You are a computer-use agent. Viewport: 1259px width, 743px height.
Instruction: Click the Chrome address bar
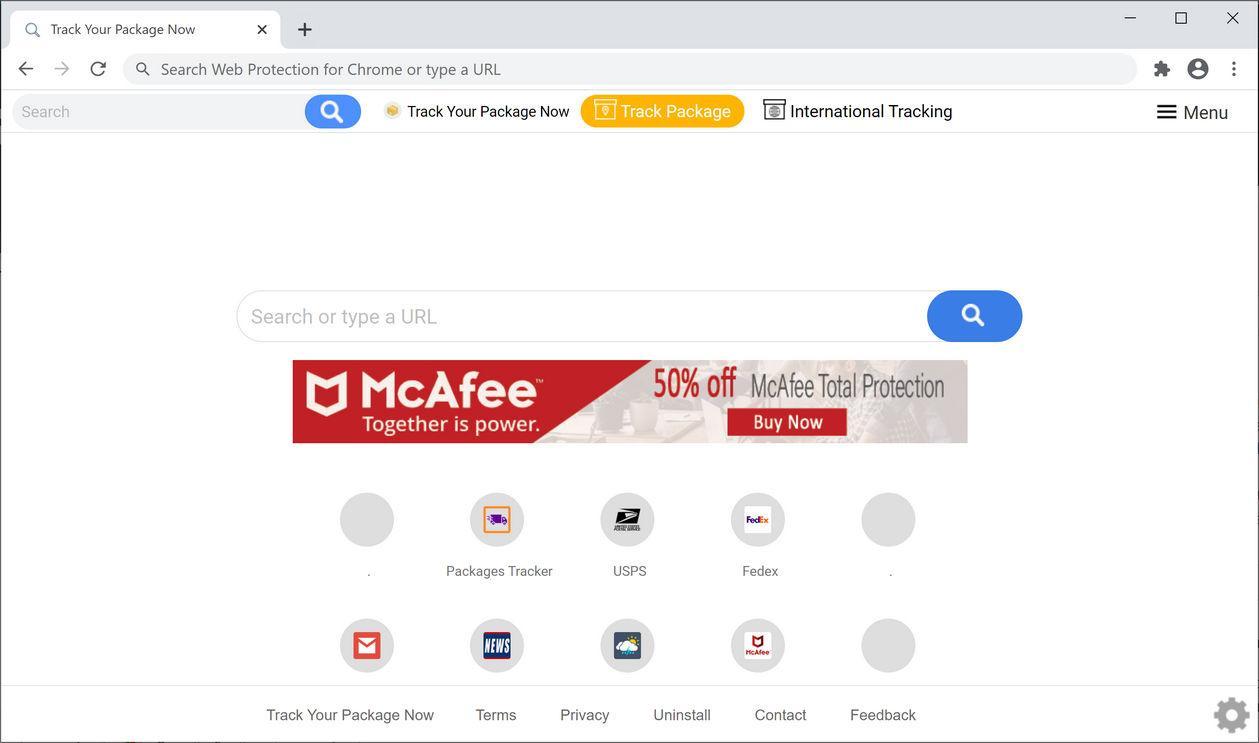(x=630, y=69)
